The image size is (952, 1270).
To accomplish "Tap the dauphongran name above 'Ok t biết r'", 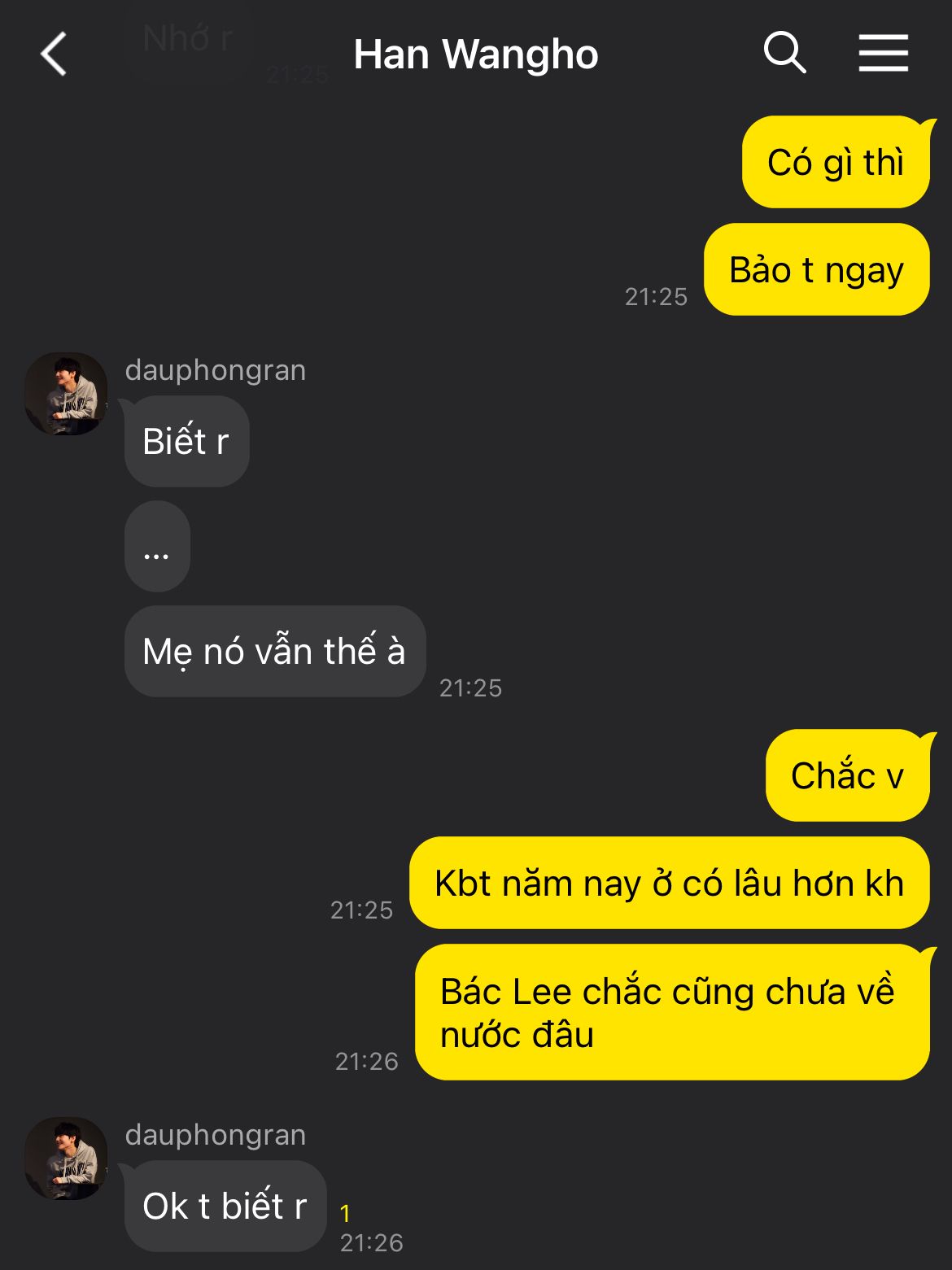I will pyautogui.click(x=216, y=1135).
